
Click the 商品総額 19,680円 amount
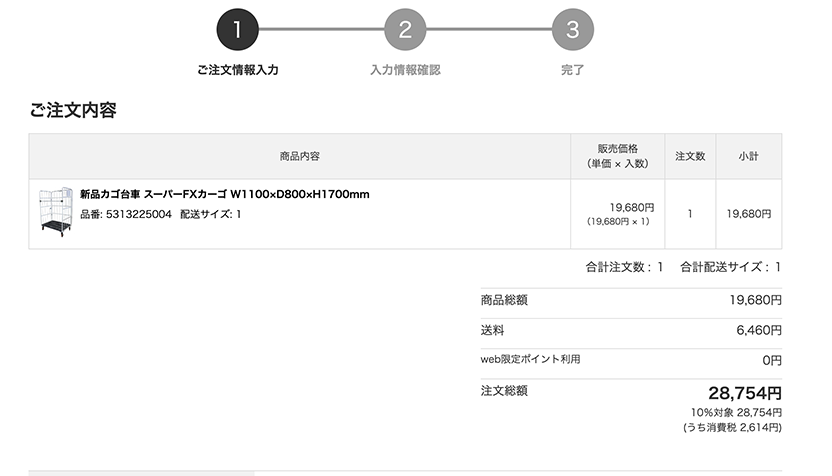click(x=756, y=300)
